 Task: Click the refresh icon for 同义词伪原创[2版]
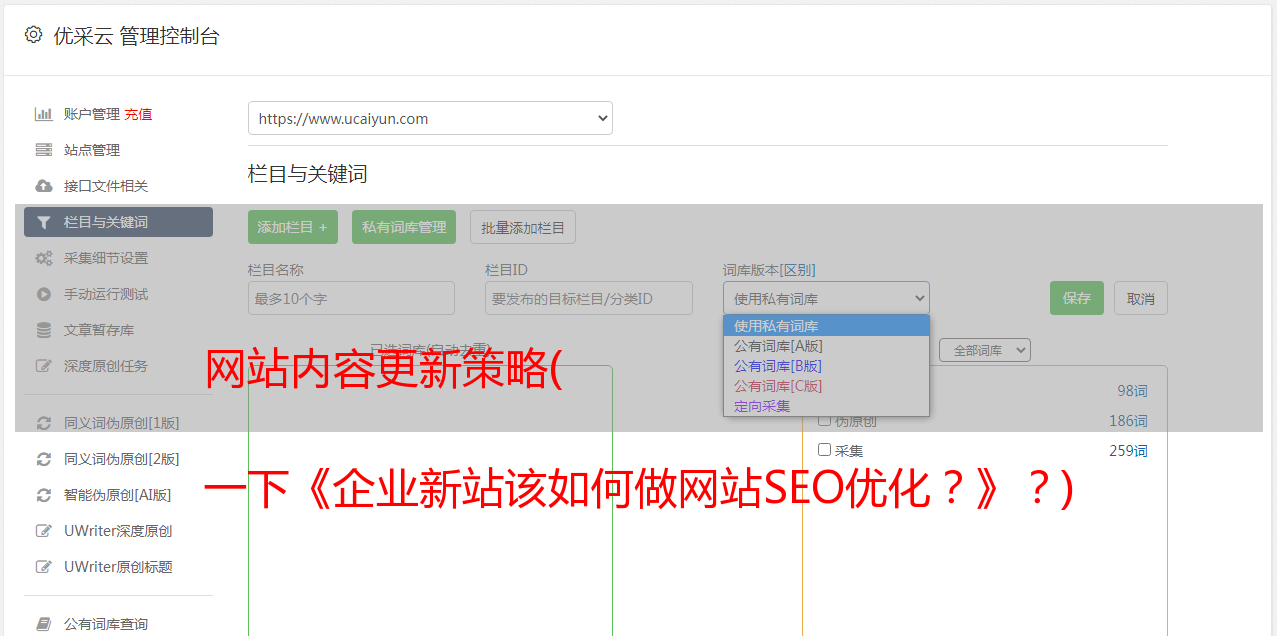(x=44, y=459)
